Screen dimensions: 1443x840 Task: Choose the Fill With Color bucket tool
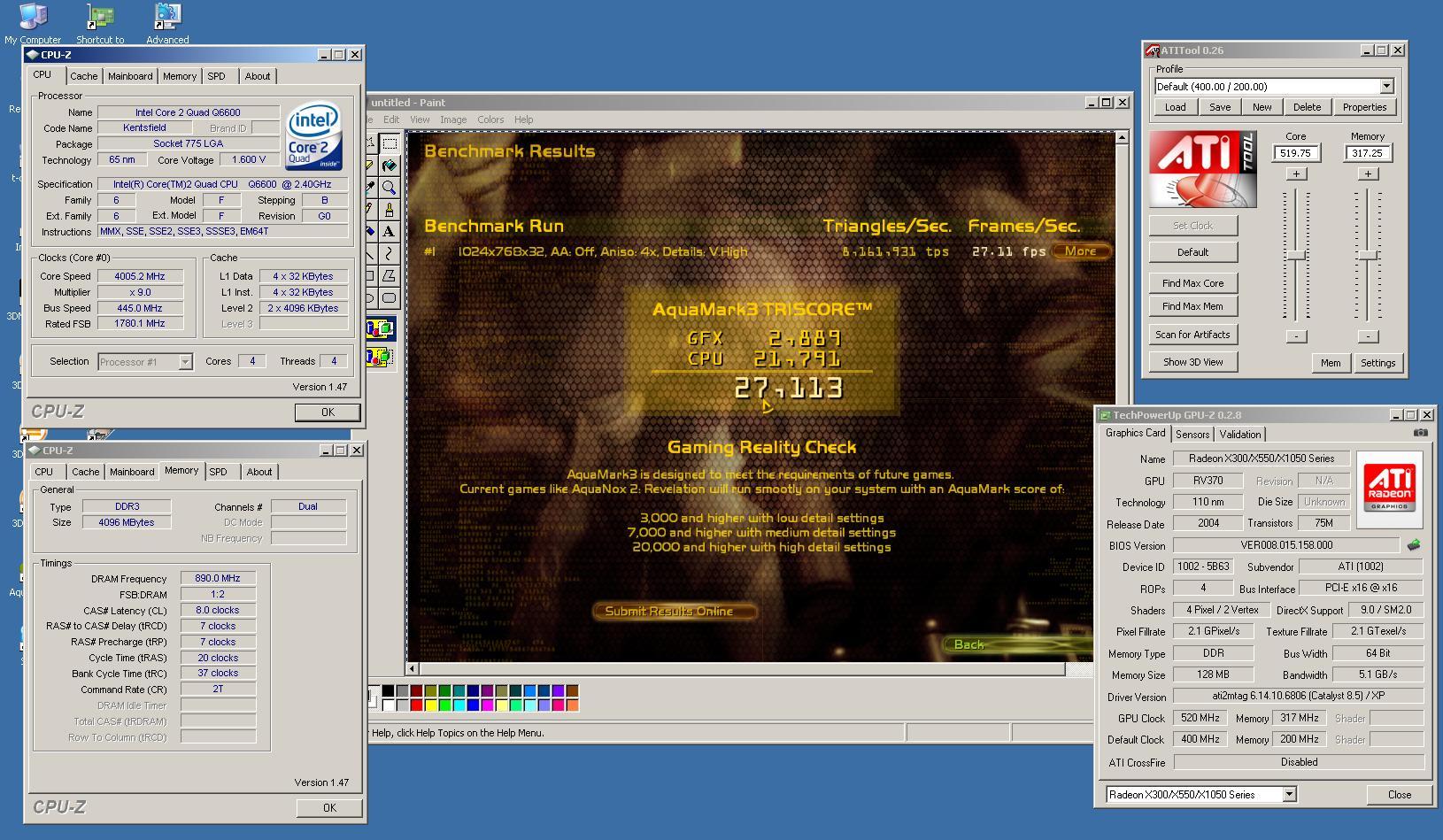click(390, 166)
